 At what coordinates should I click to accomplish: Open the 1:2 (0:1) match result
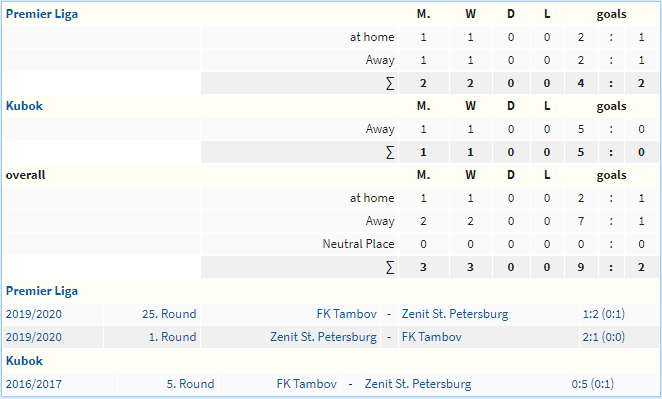[x=604, y=314]
